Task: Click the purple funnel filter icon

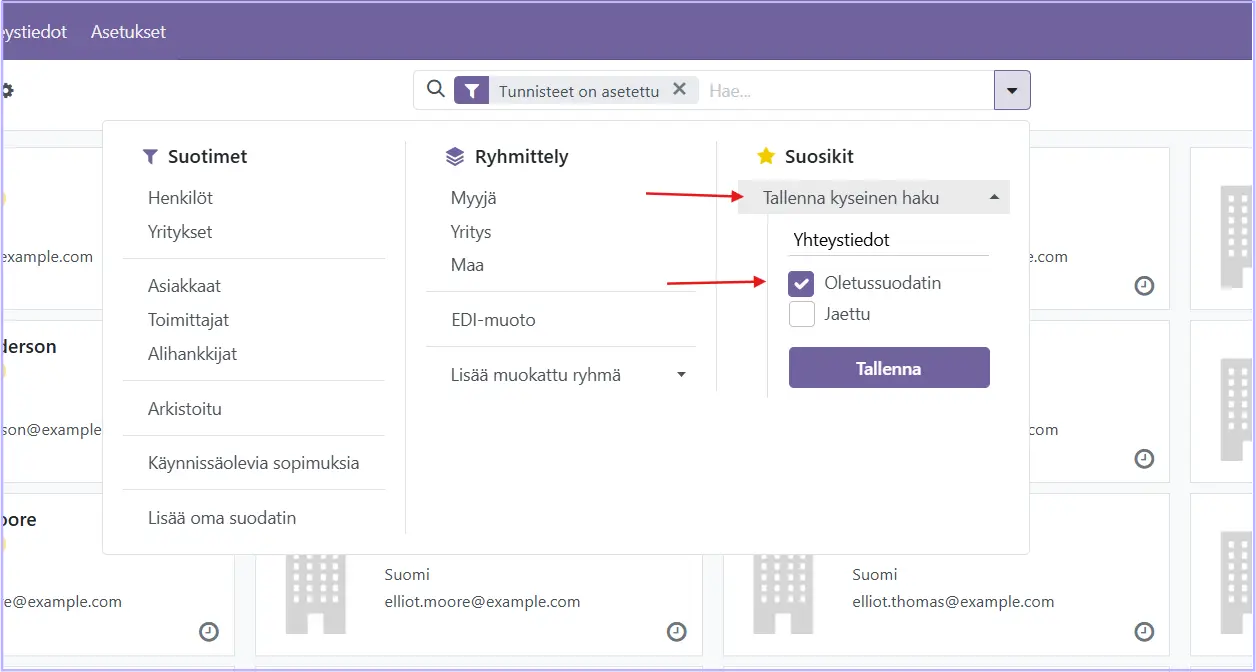Action: (471, 91)
